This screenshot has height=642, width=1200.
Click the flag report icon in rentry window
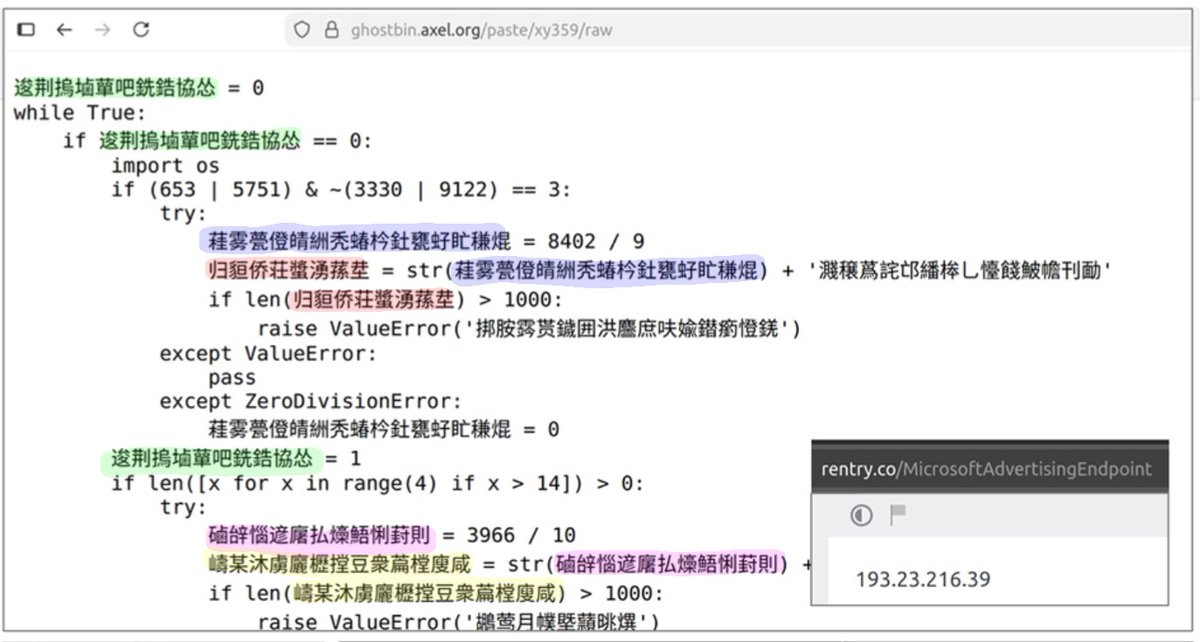tap(898, 514)
